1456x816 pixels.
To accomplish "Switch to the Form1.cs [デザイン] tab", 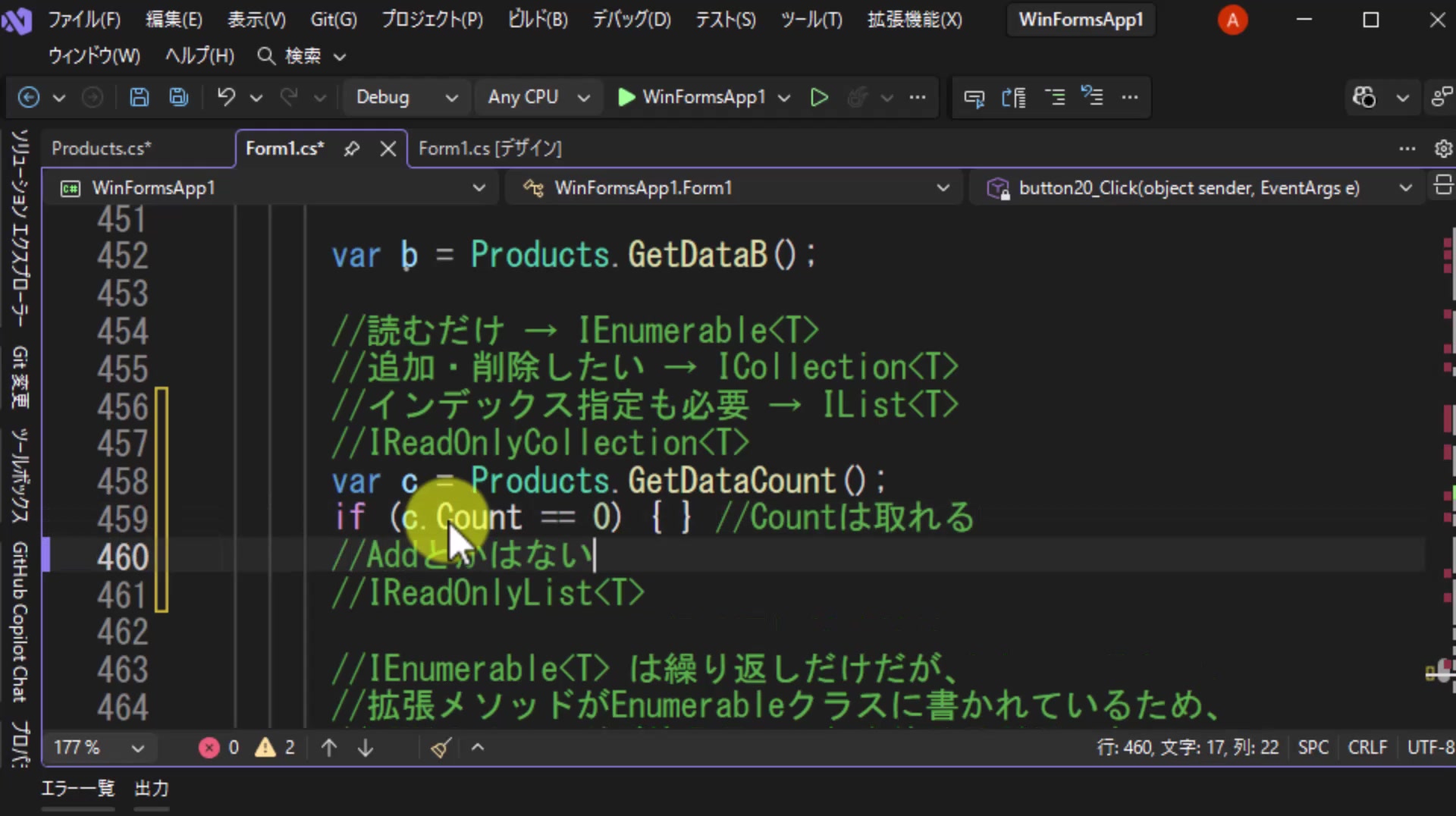I will point(490,149).
